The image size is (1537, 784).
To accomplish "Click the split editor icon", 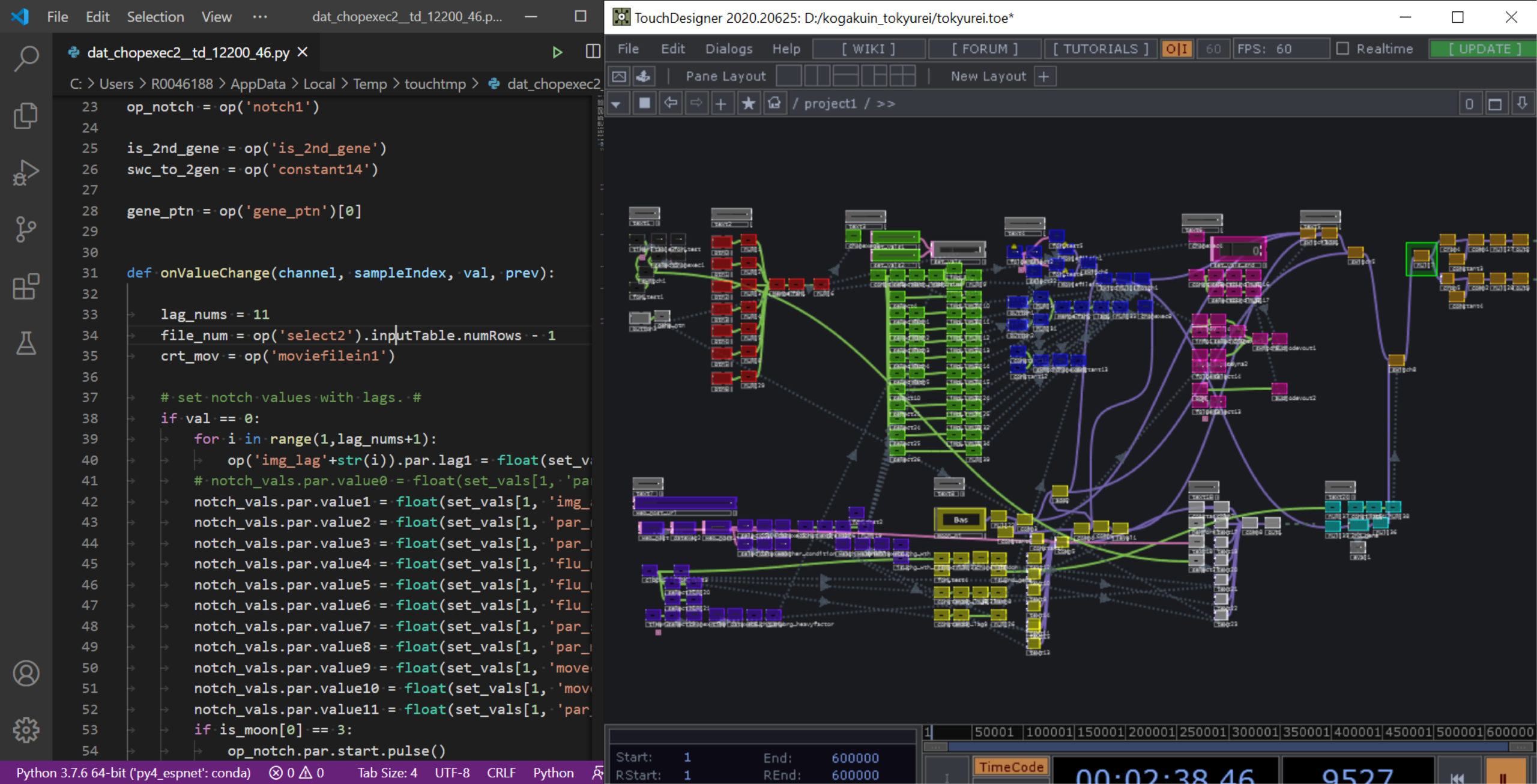I will [x=592, y=52].
